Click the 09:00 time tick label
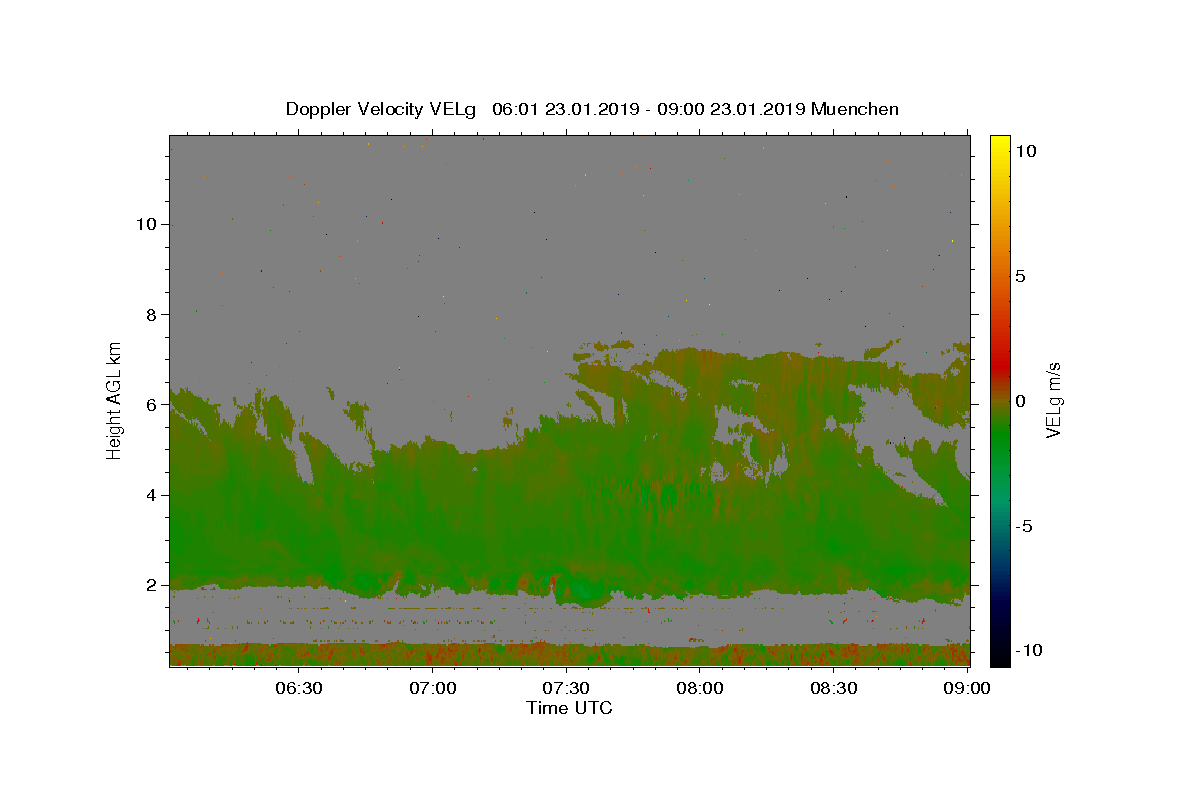Viewport: 1200px width, 800px height. point(967,688)
